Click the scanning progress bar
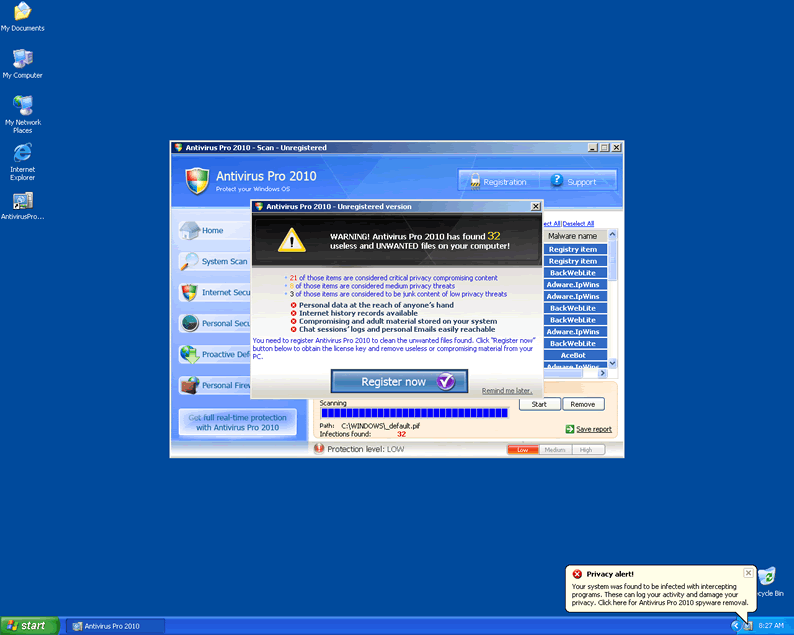The image size is (794, 635). point(414,412)
